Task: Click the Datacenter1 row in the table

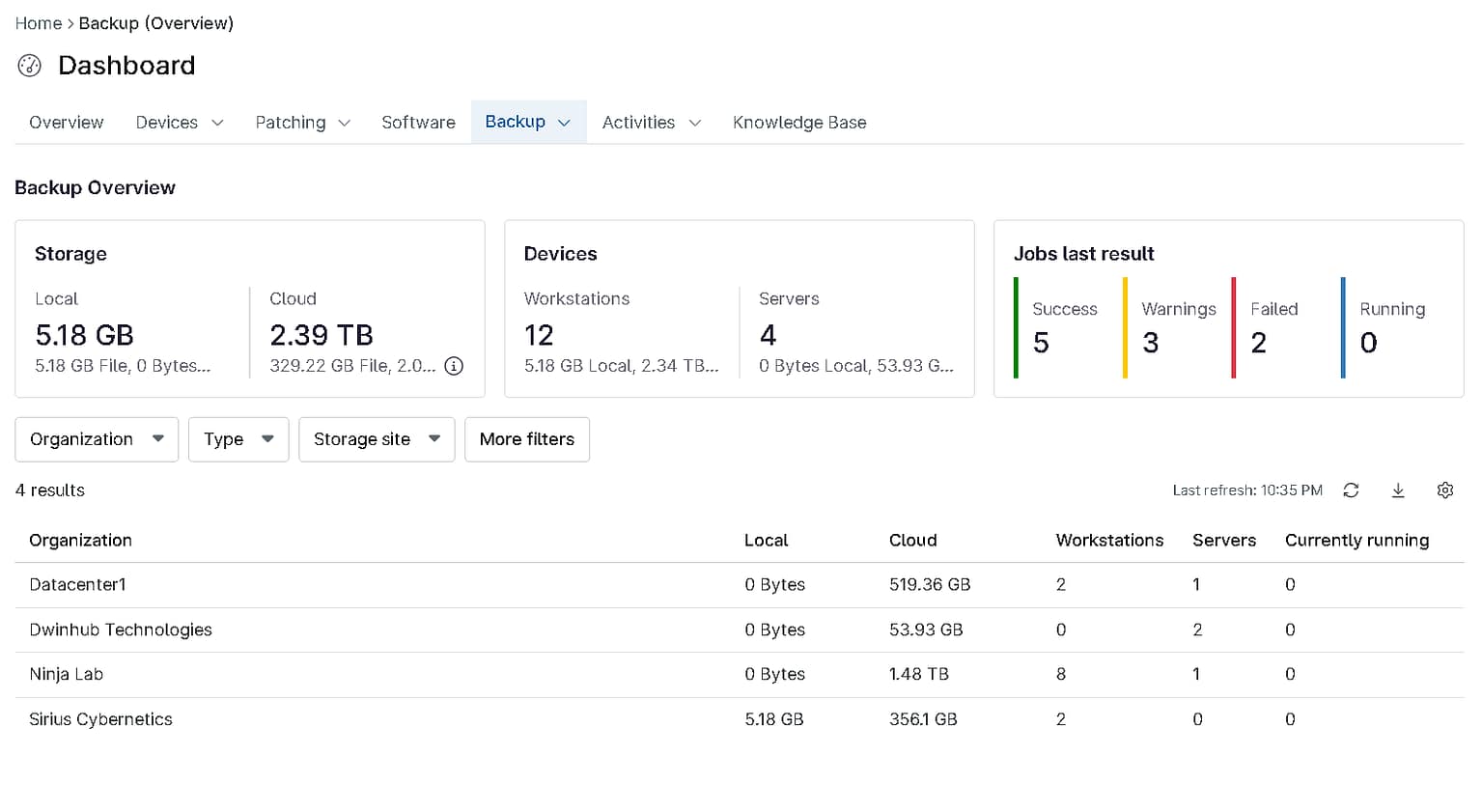Action: pyautogui.click(x=77, y=584)
